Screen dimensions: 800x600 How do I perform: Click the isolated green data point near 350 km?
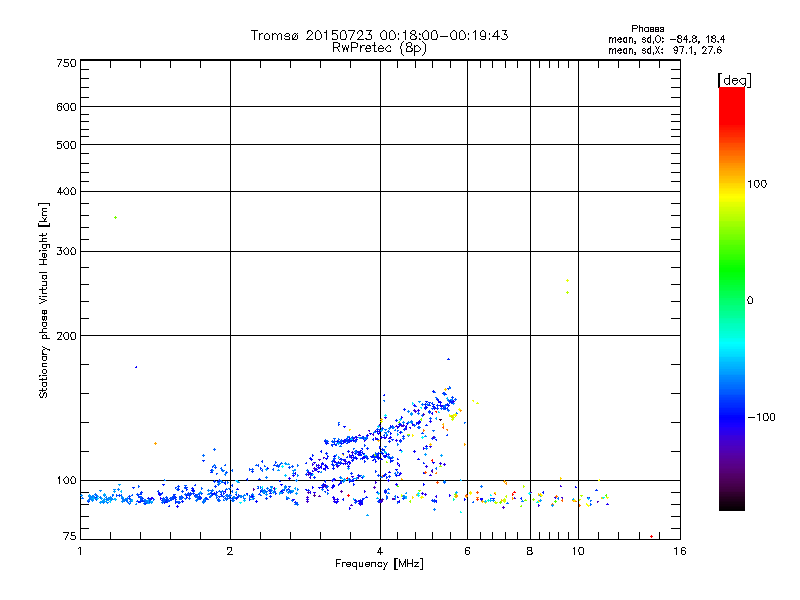[115, 218]
